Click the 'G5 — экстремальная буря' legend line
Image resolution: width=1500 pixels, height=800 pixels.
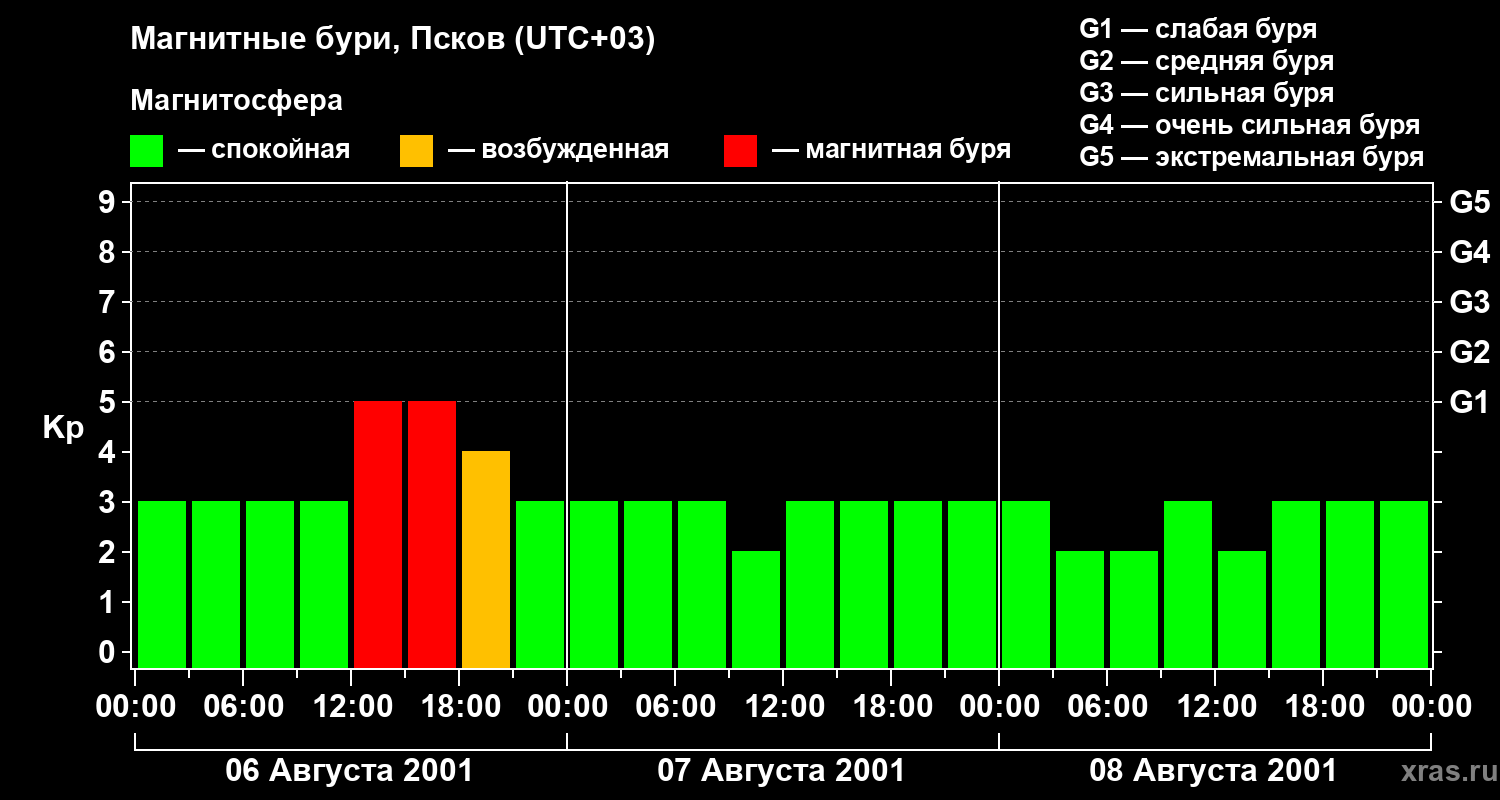1252,157
